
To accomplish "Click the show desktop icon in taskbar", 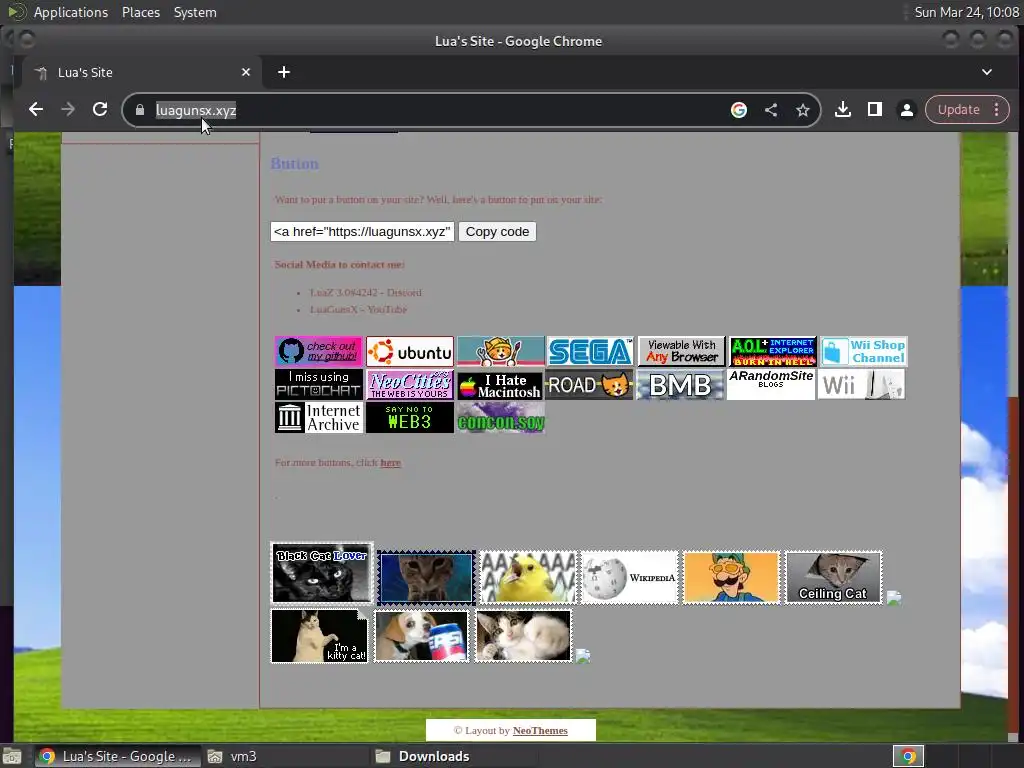I will pyautogui.click(x=12, y=756).
